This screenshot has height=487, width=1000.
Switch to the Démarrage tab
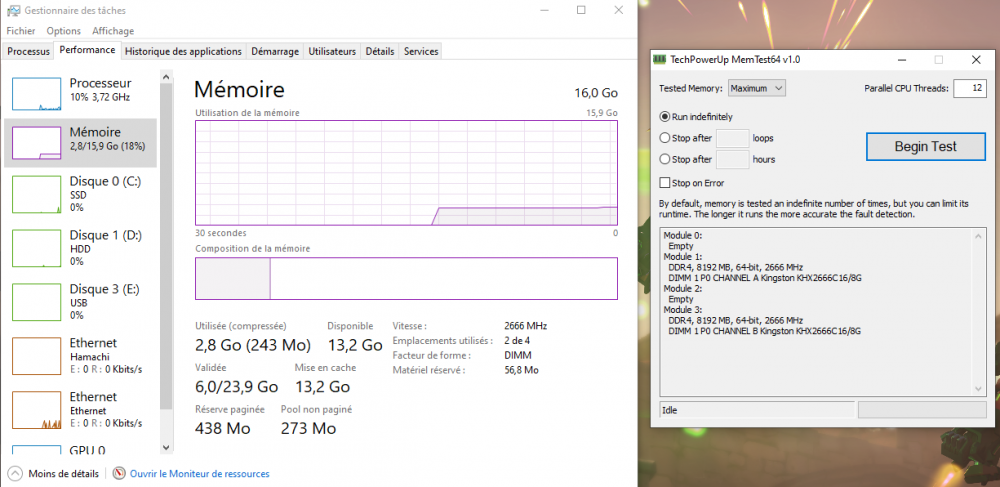coord(274,51)
